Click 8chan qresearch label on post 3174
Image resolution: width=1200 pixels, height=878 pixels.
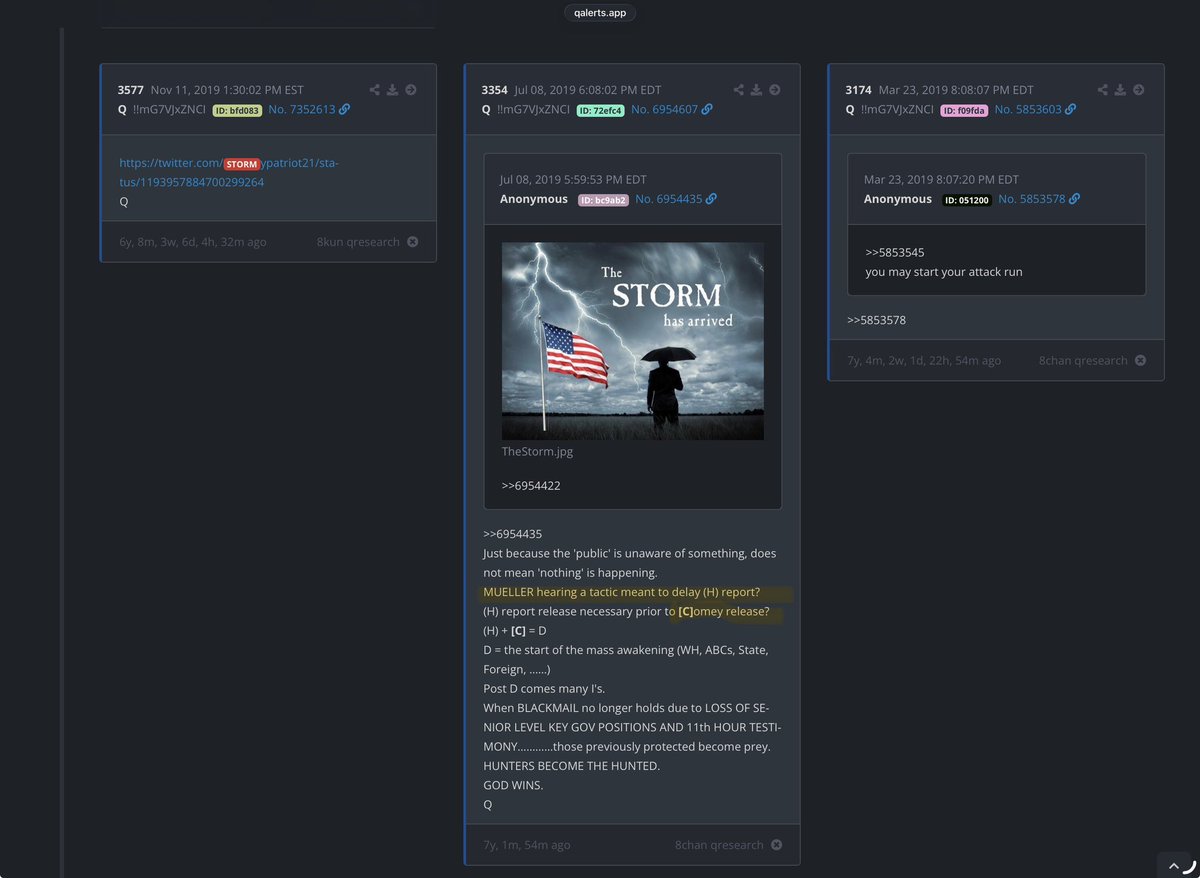pyautogui.click(x=1083, y=360)
